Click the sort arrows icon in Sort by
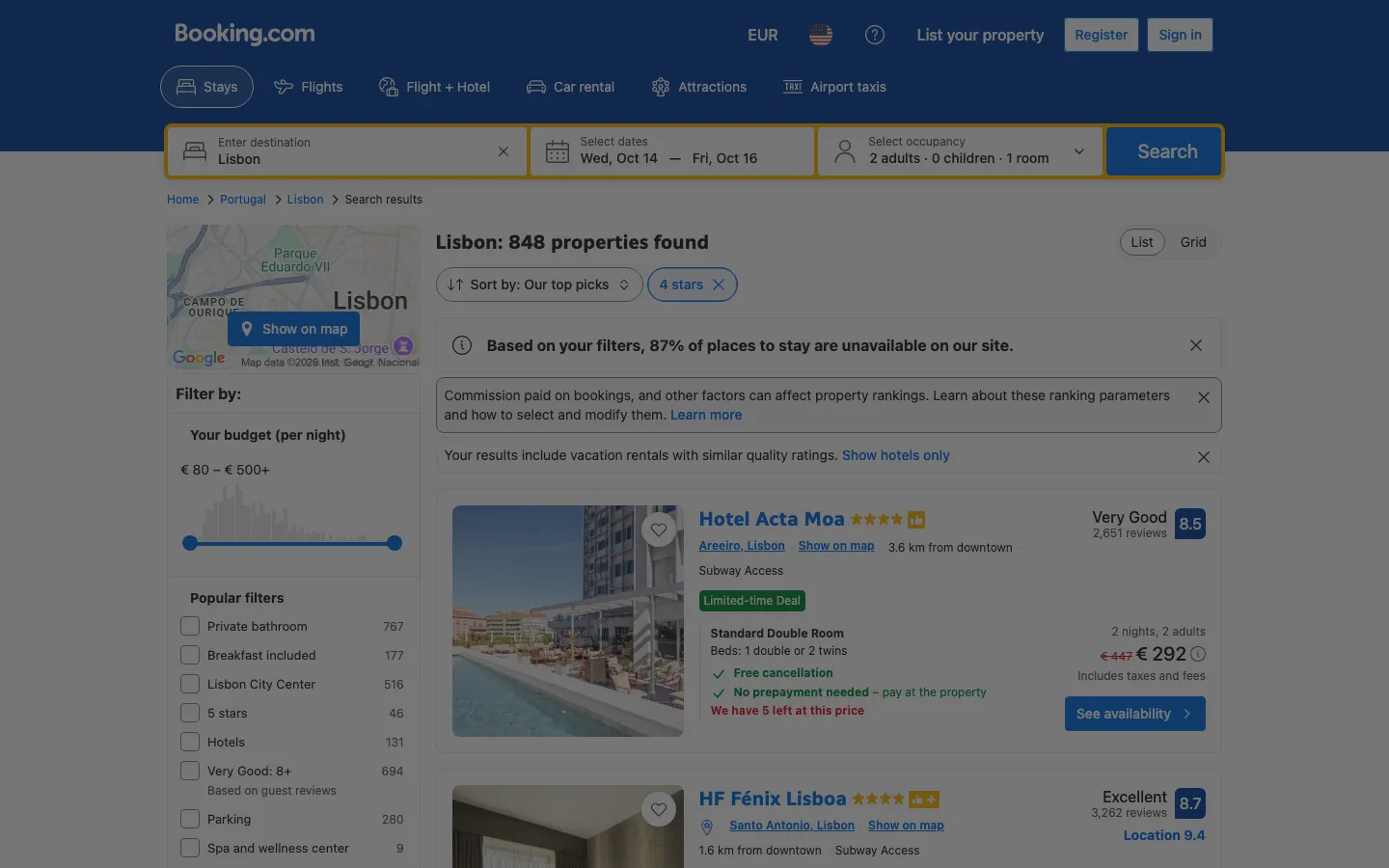Viewport: 1389px width, 868px height. pos(455,285)
